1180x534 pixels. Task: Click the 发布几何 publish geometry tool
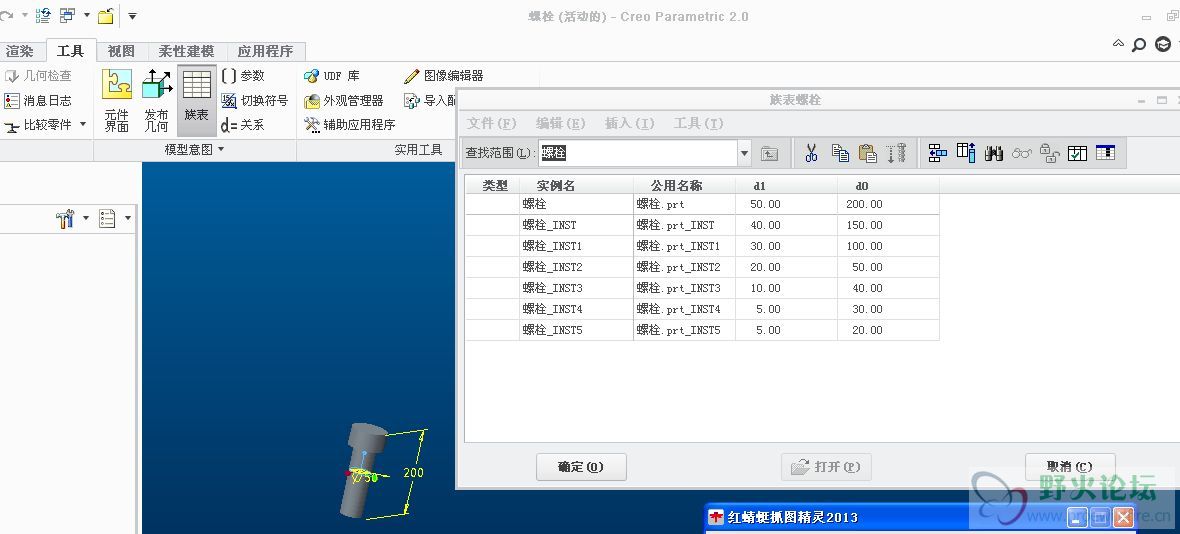157,101
